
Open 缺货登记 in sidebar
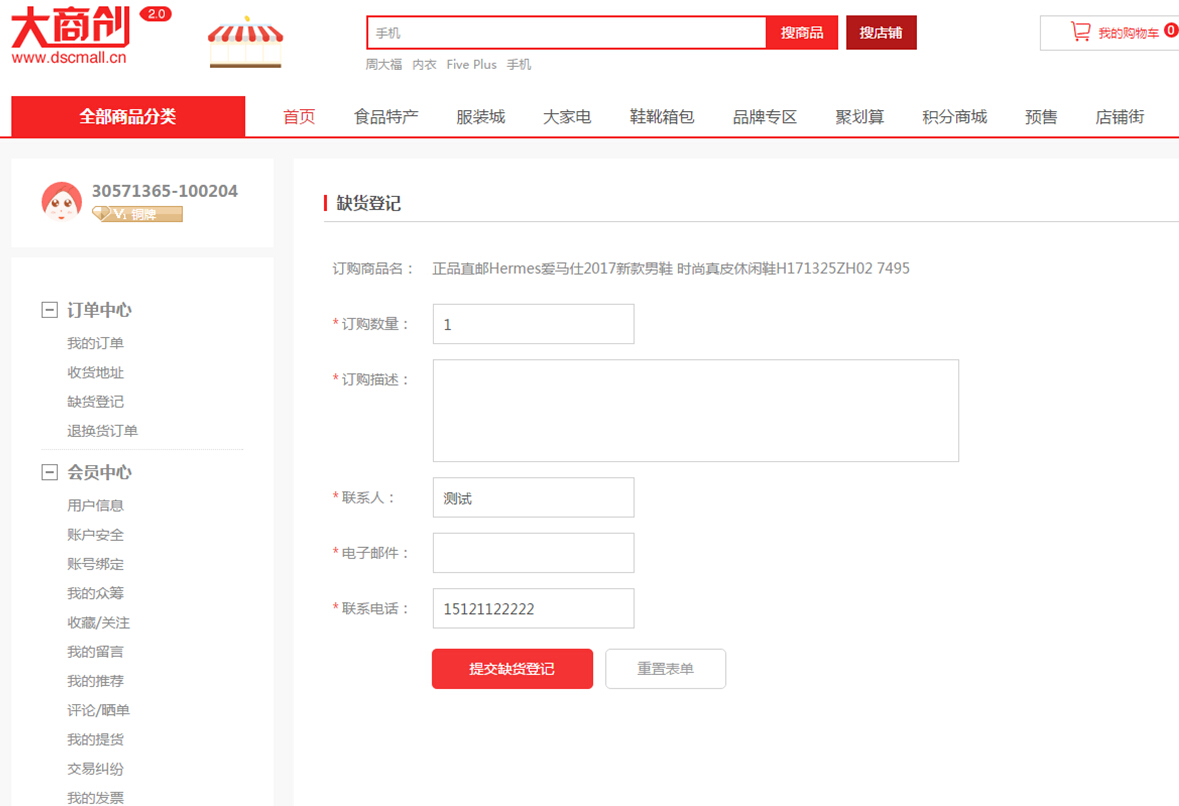tap(95, 401)
